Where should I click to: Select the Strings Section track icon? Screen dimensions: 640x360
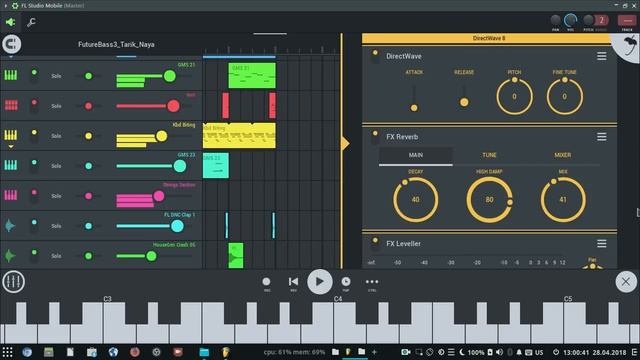[x=11, y=196]
